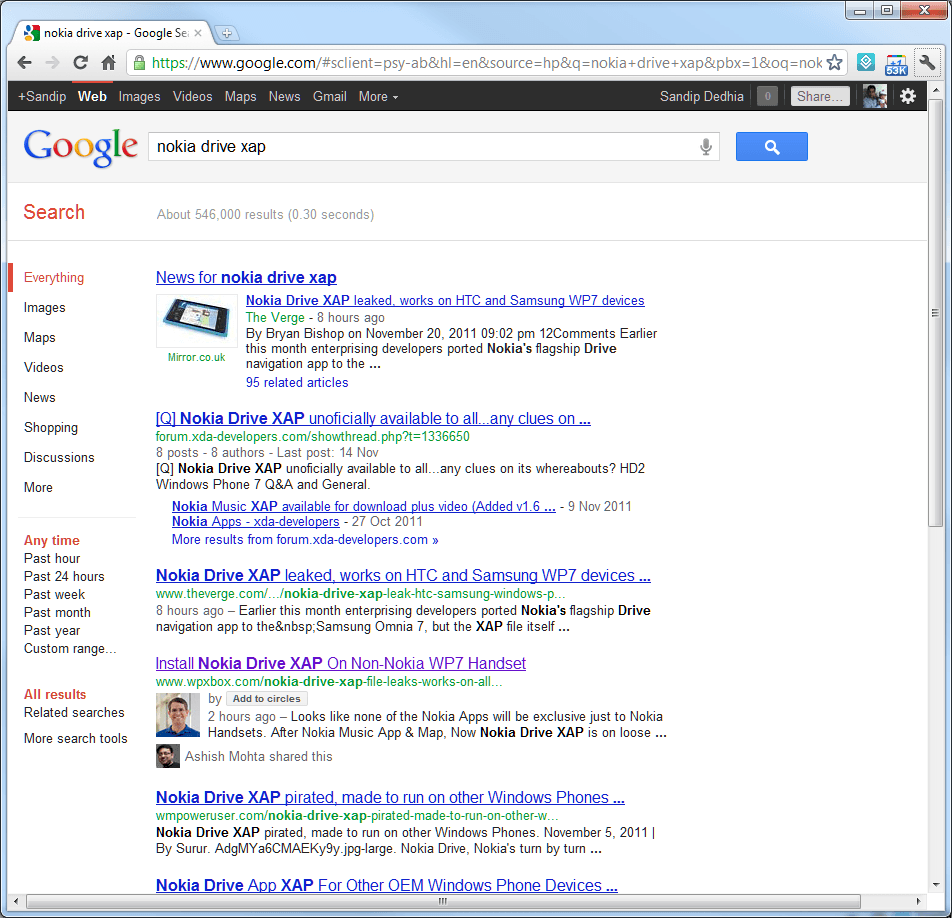Show Related searches
The image size is (952, 918).
click(74, 712)
